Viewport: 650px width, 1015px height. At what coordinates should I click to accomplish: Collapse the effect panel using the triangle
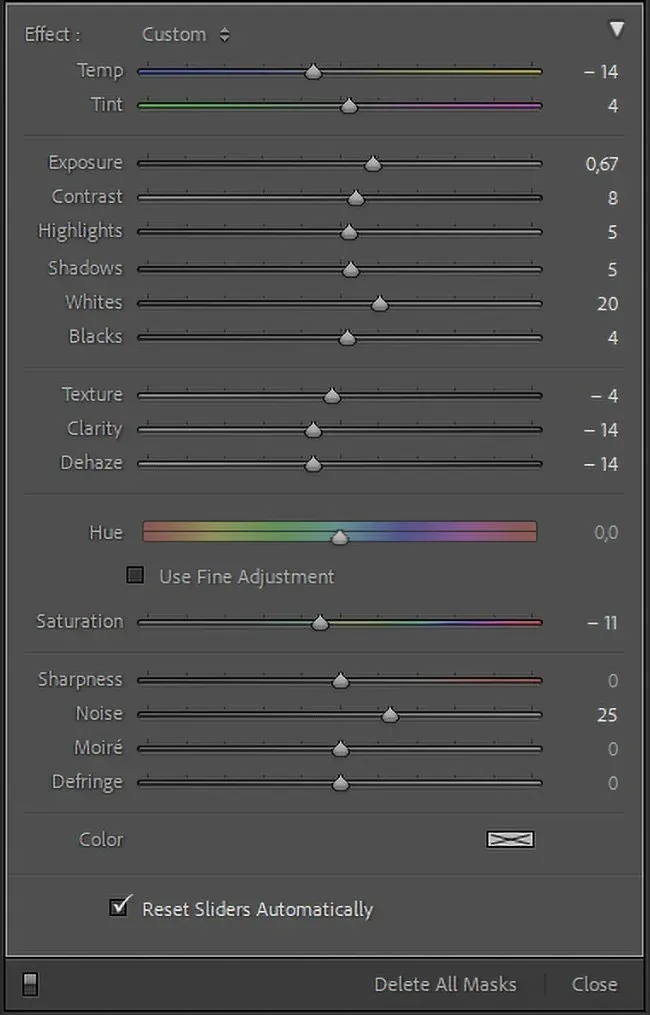(x=616, y=30)
